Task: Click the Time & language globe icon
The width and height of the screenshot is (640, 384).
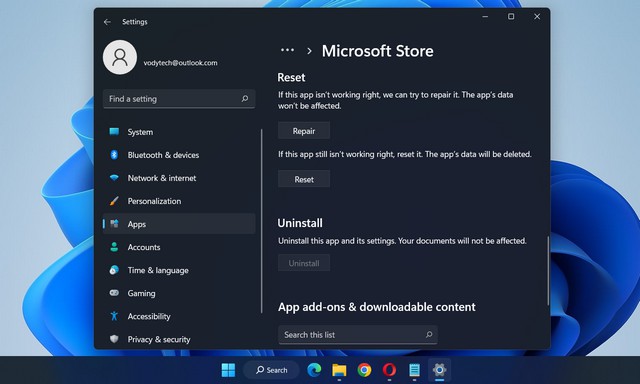Action: click(114, 270)
